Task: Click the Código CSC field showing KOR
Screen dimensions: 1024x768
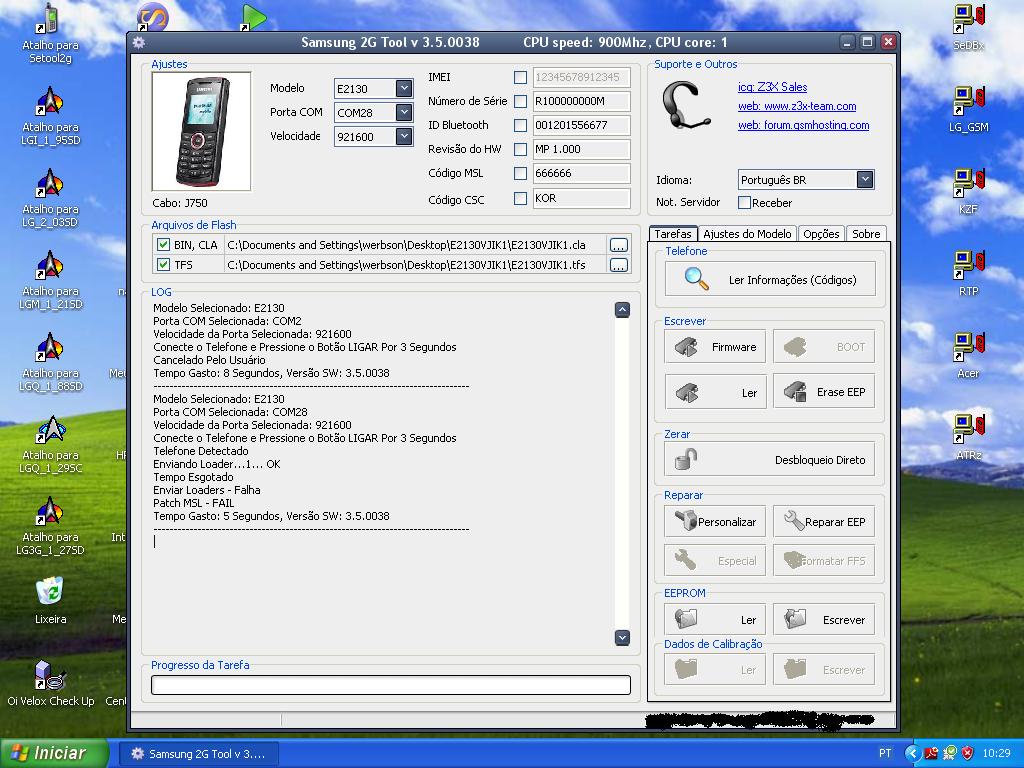Action: coord(581,199)
